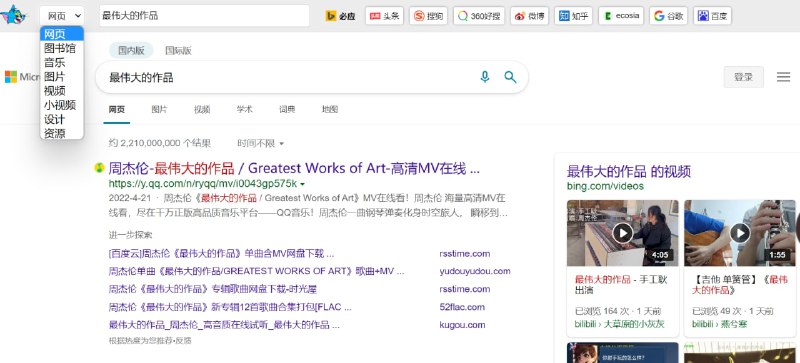This screenshot has width=800, height=363.
Task: Open 专辑歌曲网盘下载-时光屋 link
Action: 213,289
